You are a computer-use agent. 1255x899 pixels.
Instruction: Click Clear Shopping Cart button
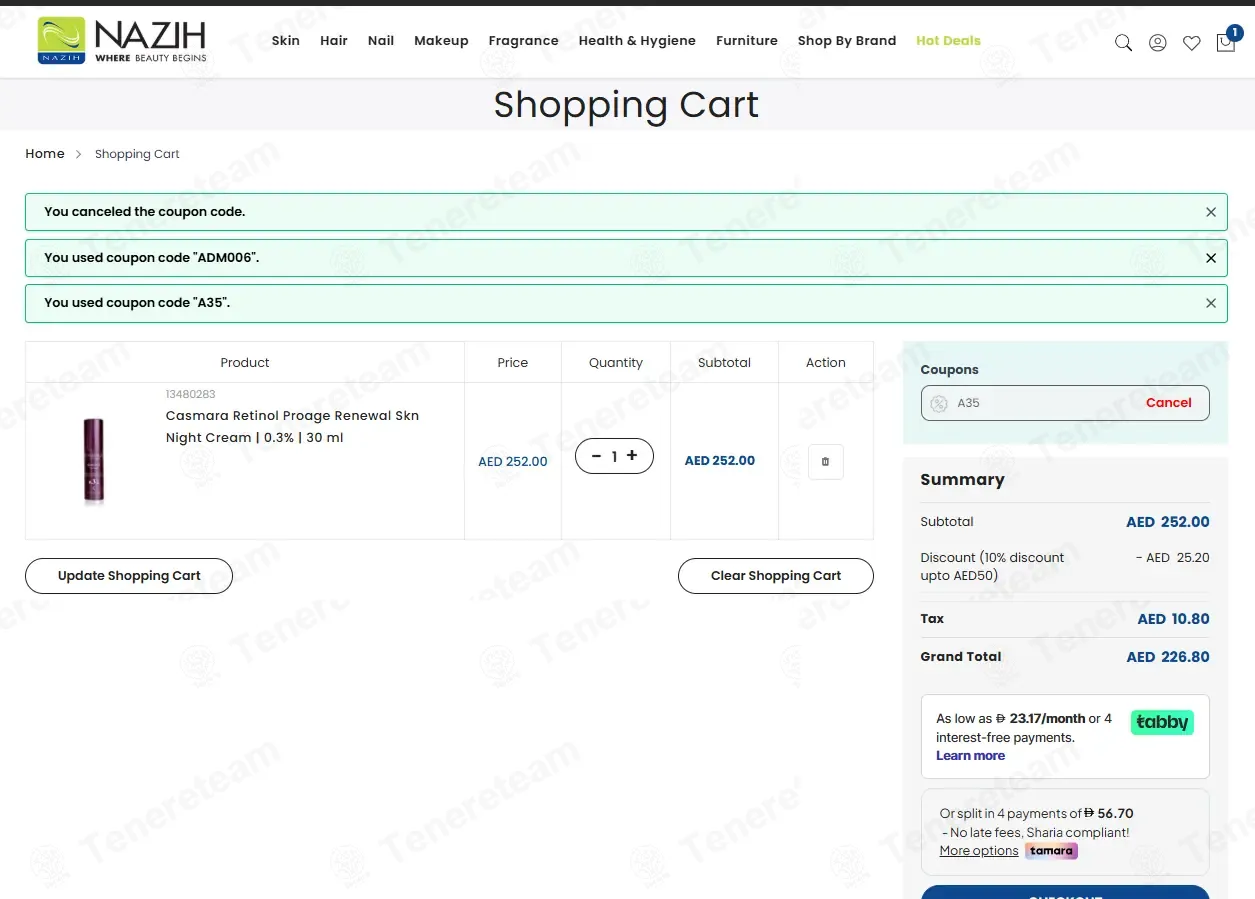click(776, 576)
